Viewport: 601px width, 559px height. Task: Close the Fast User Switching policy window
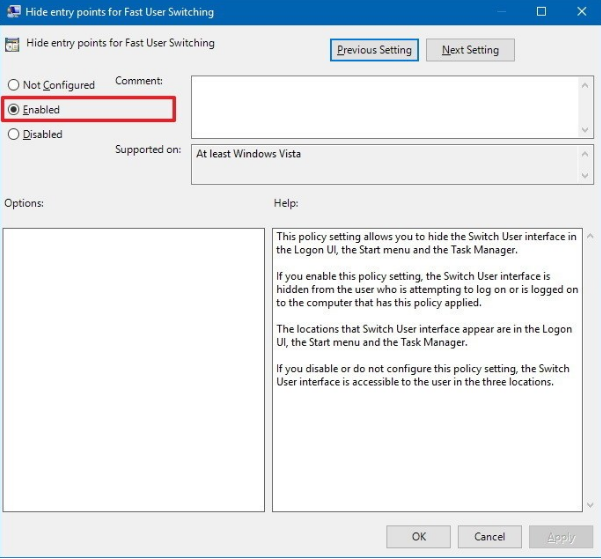pyautogui.click(x=578, y=12)
